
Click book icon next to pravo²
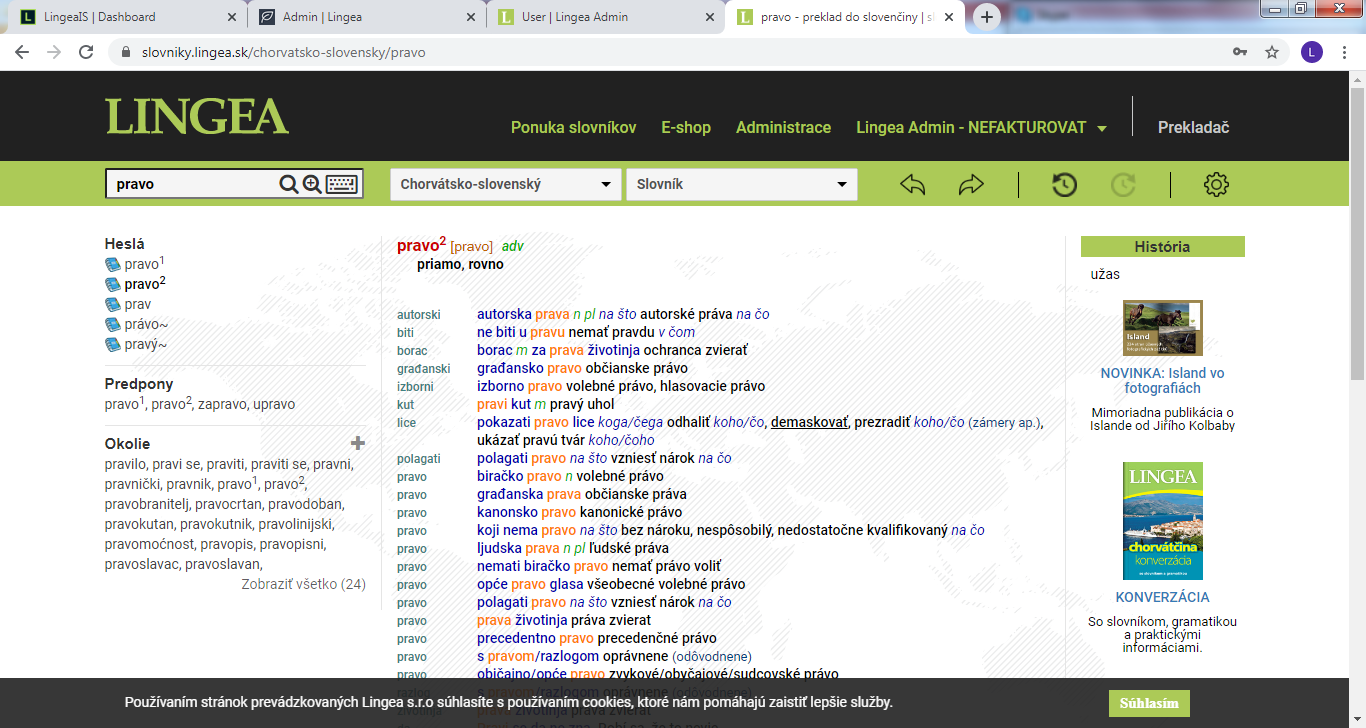(113, 285)
